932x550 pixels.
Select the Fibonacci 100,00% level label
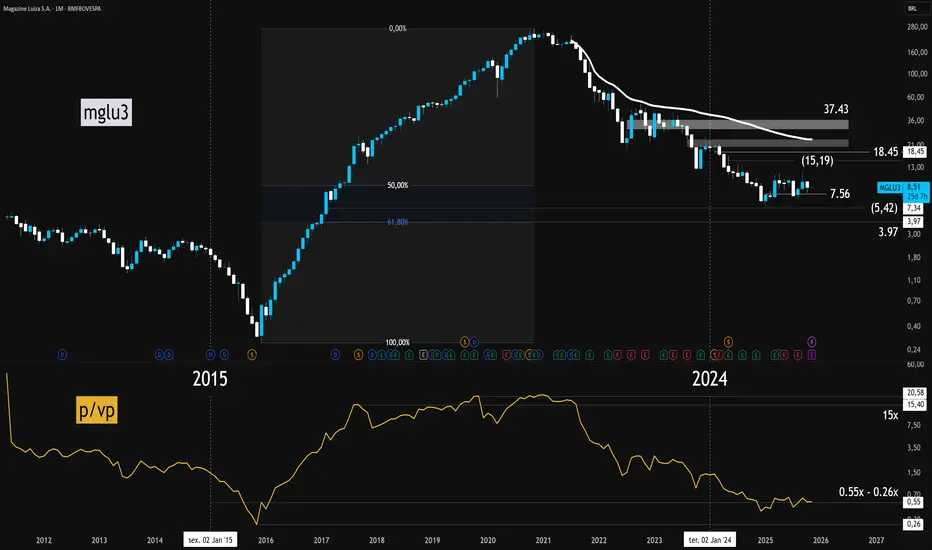coord(398,342)
